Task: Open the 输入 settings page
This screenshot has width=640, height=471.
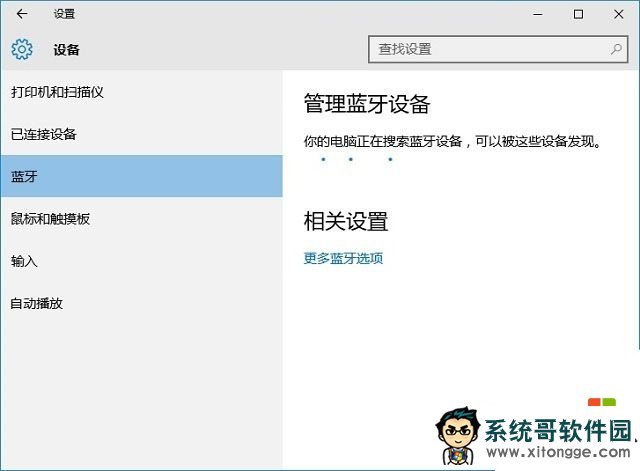Action: coord(24,261)
